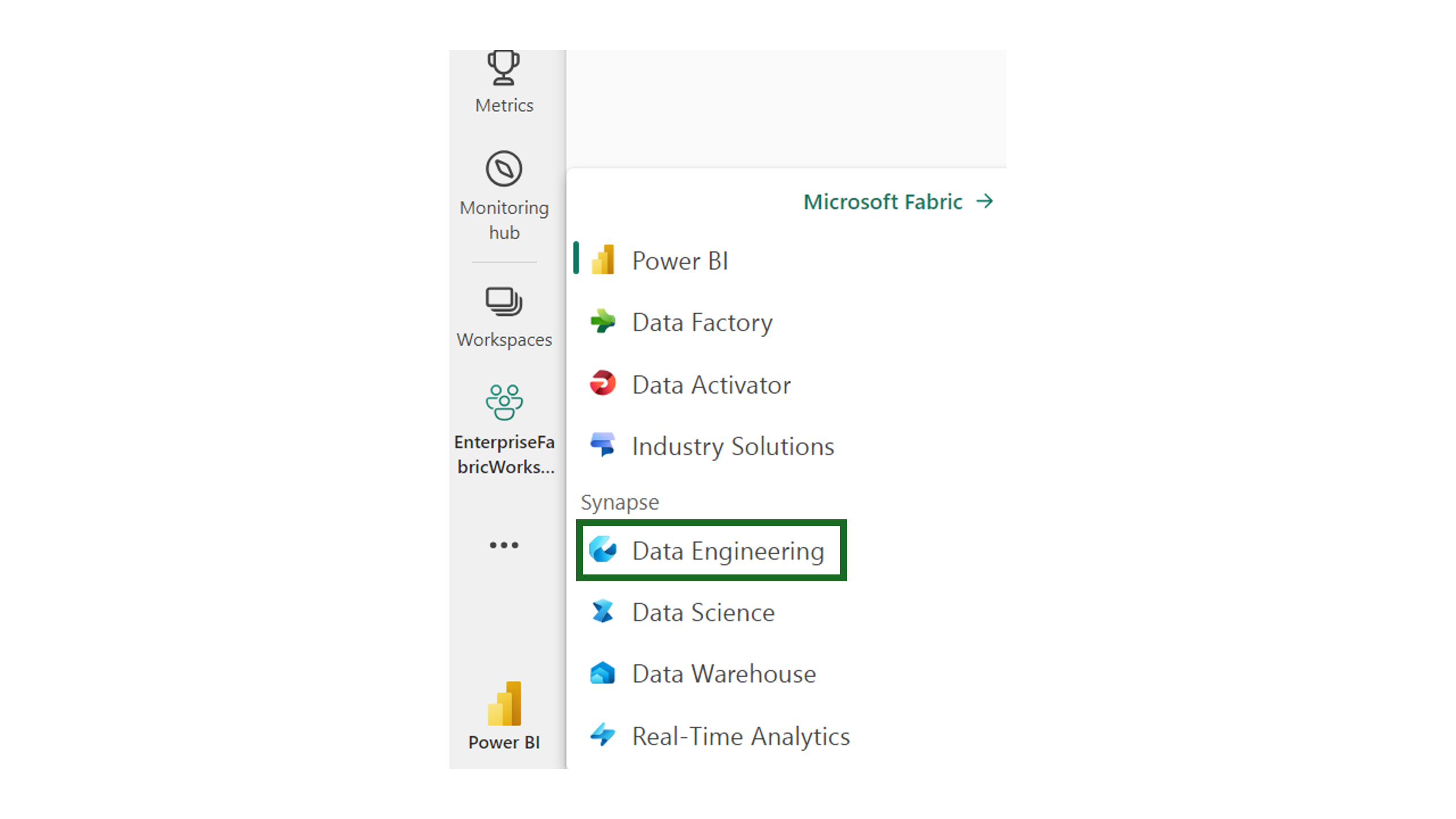Screen dimensions: 1456x819
Task: Expand the more options ellipsis menu
Action: pos(504,544)
